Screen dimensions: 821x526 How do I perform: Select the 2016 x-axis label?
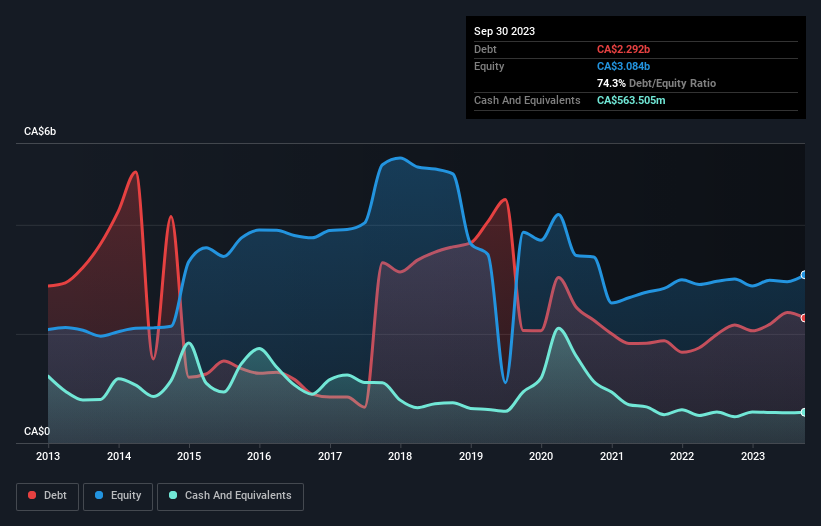point(259,456)
